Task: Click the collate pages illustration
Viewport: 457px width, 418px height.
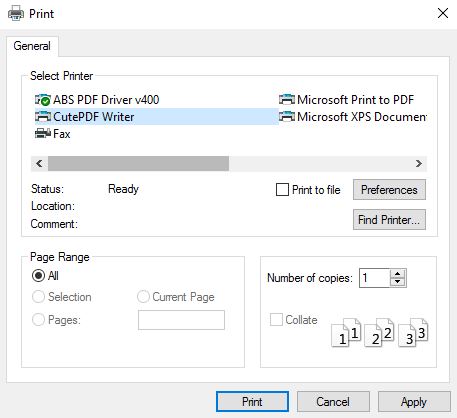Action: (380, 332)
